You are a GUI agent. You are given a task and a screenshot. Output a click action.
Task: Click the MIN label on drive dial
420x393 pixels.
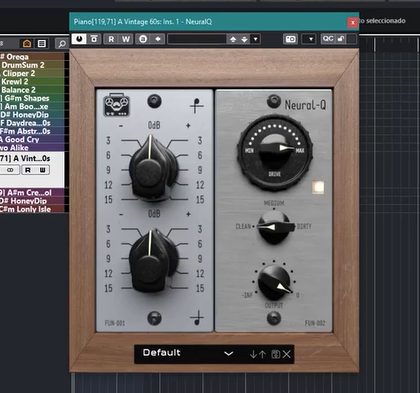(249, 151)
